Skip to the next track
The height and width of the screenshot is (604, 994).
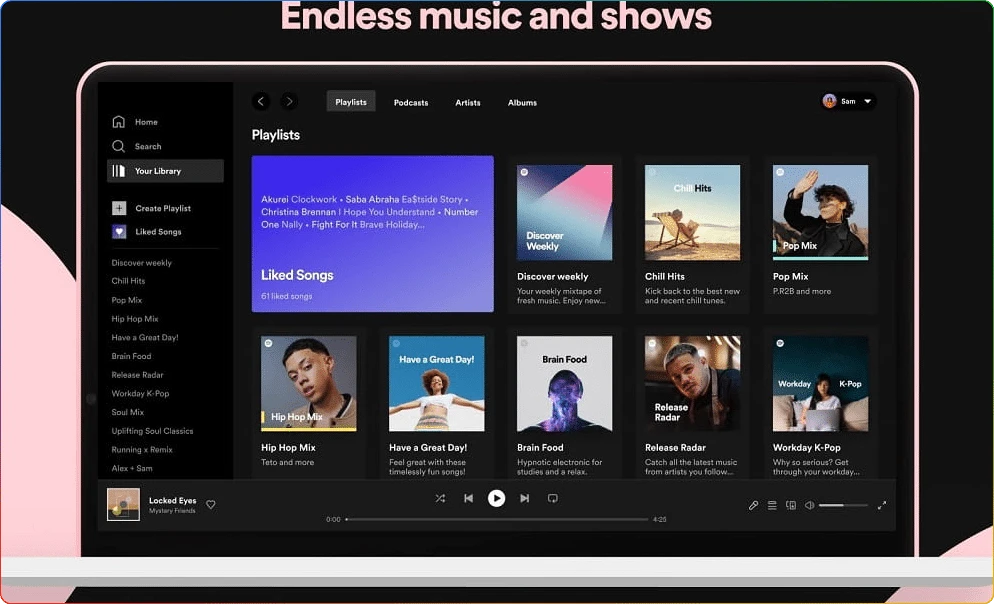524,498
